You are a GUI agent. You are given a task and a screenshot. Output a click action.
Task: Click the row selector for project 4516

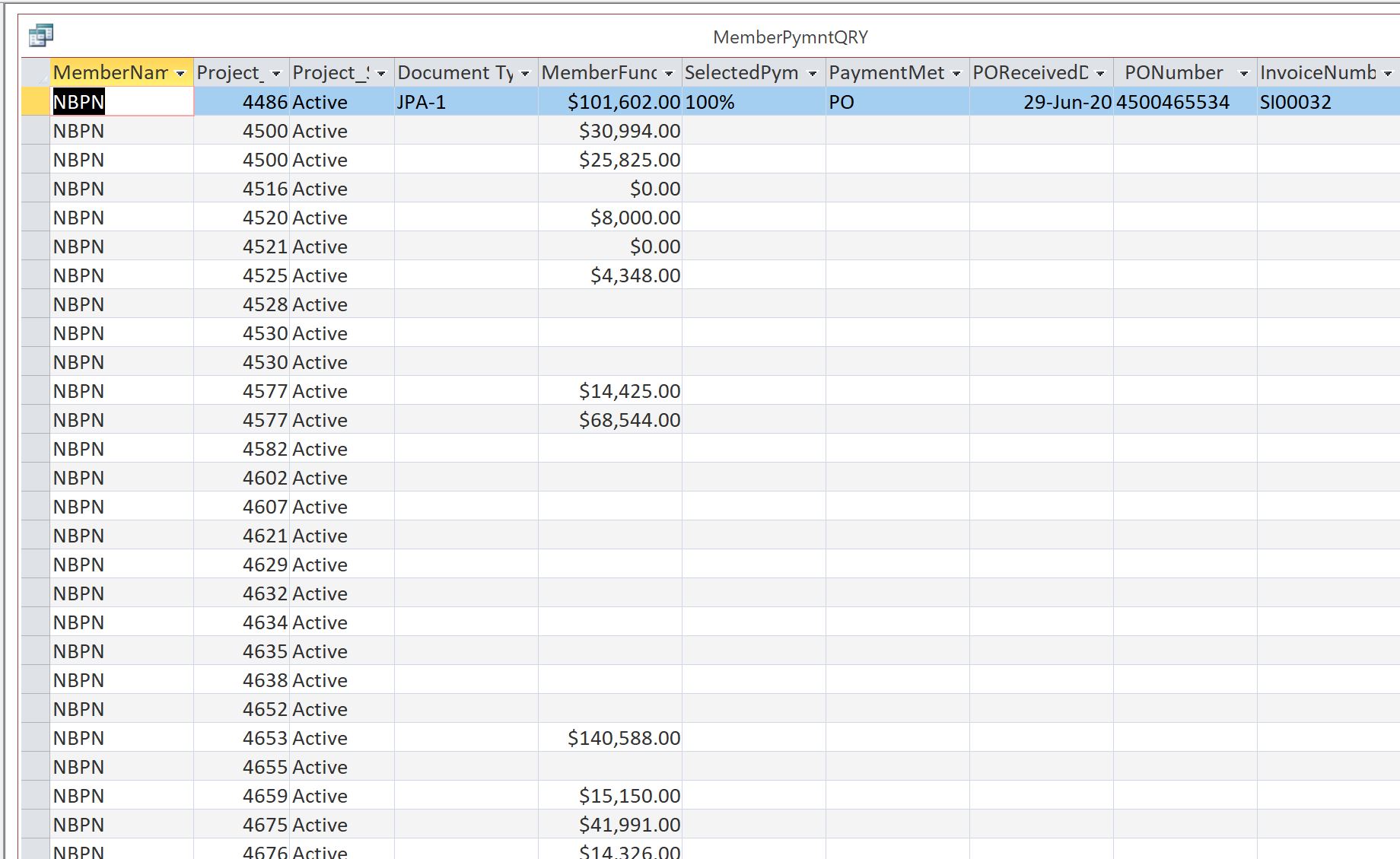tap(36, 189)
